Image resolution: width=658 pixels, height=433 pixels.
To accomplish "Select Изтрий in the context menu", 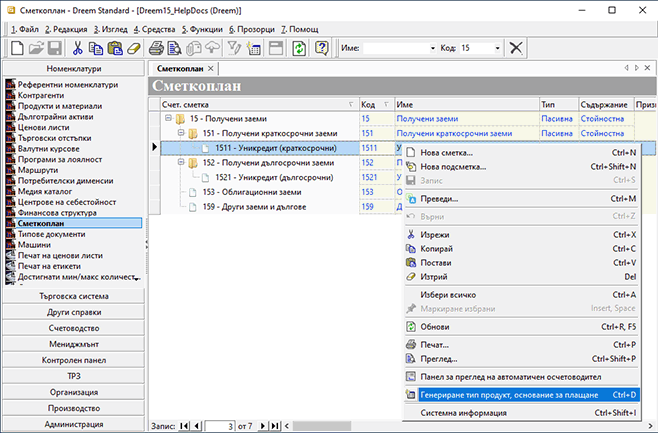I will [x=521, y=277].
